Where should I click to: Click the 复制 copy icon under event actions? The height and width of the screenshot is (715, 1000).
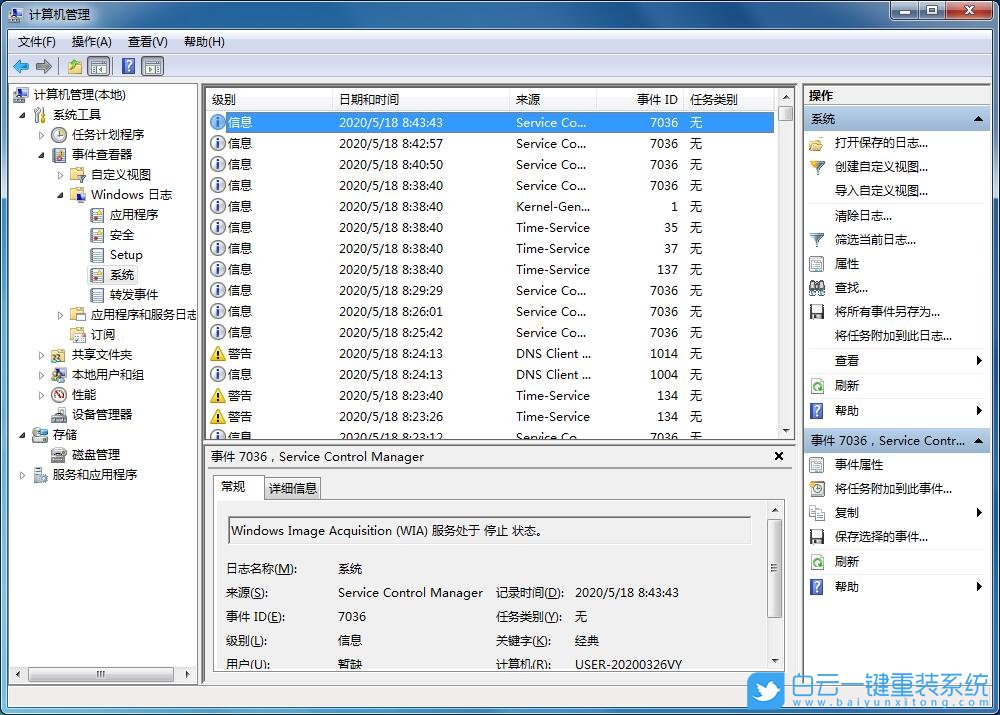click(x=817, y=512)
